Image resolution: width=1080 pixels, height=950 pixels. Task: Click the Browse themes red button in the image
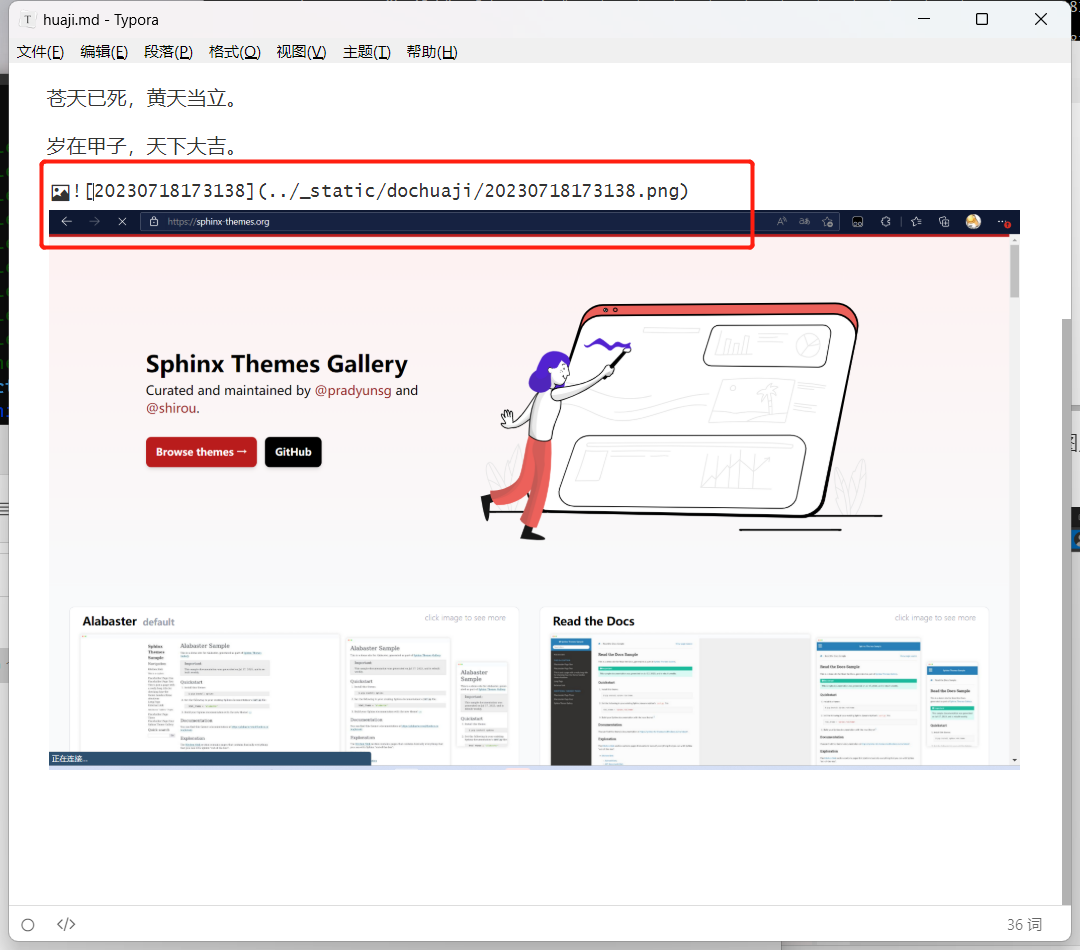click(201, 452)
